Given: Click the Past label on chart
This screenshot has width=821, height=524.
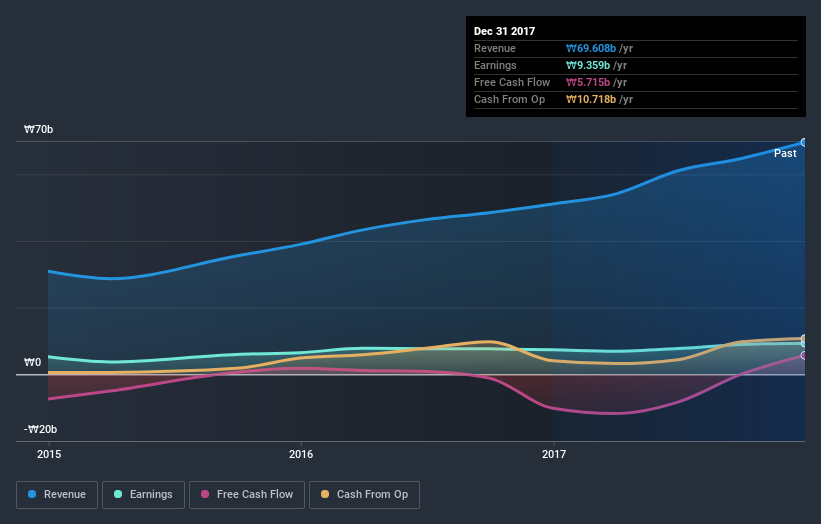Looking at the screenshot, I should 785,153.
